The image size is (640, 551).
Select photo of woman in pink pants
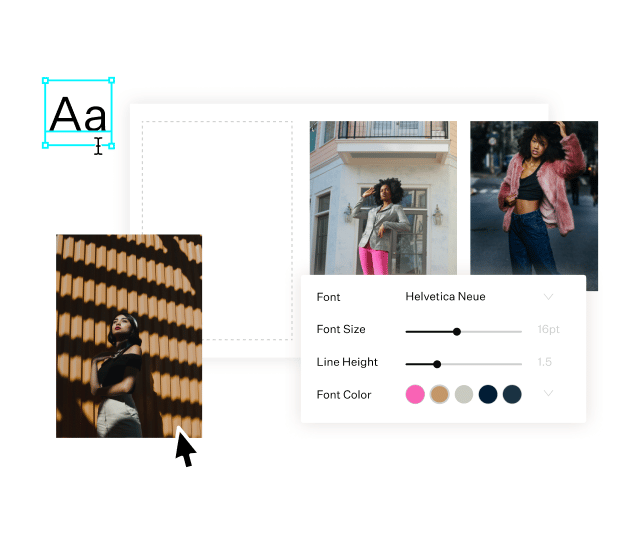coord(383,198)
